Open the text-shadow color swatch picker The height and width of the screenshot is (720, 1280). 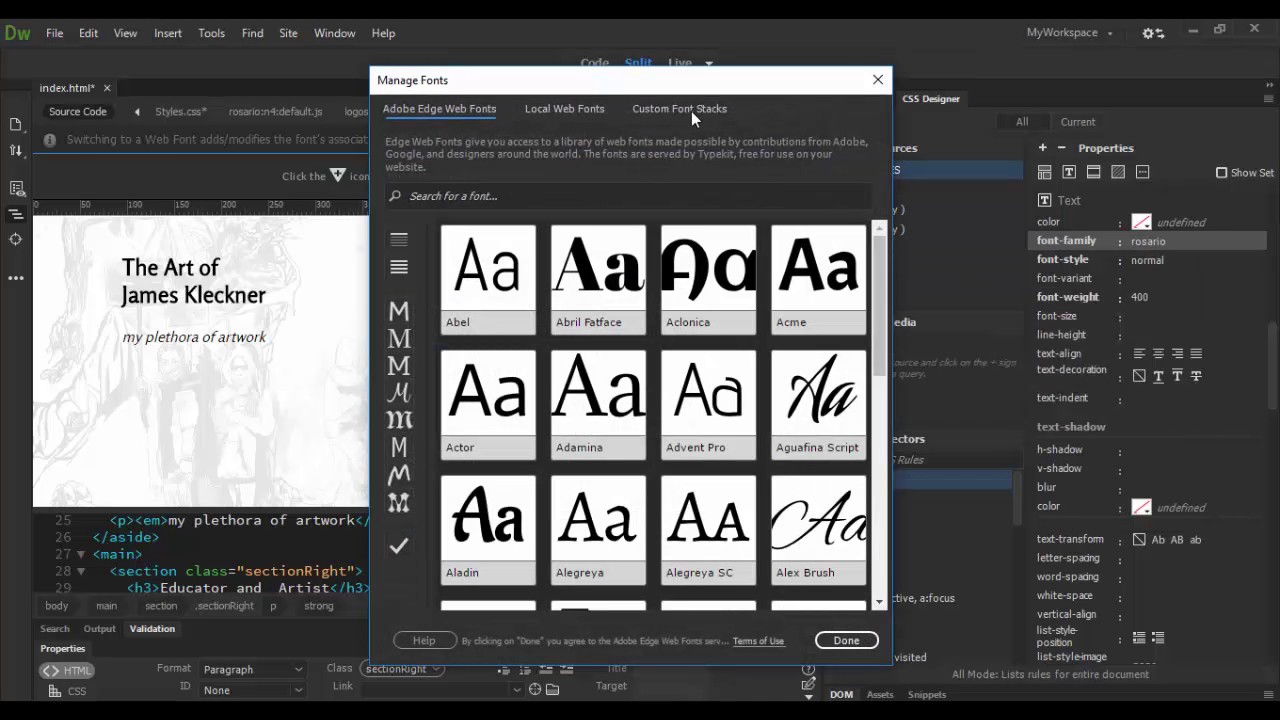pos(1141,507)
